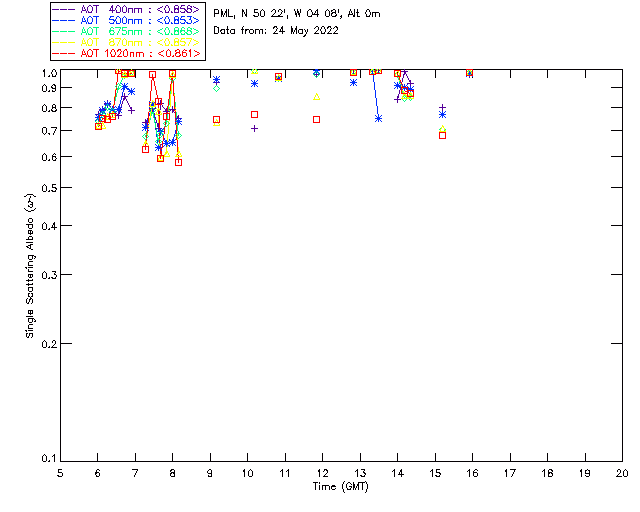Screen dimensions: 640x512
Task: Select the AOT 500nm blue legend entry
Action: click(x=126, y=20)
